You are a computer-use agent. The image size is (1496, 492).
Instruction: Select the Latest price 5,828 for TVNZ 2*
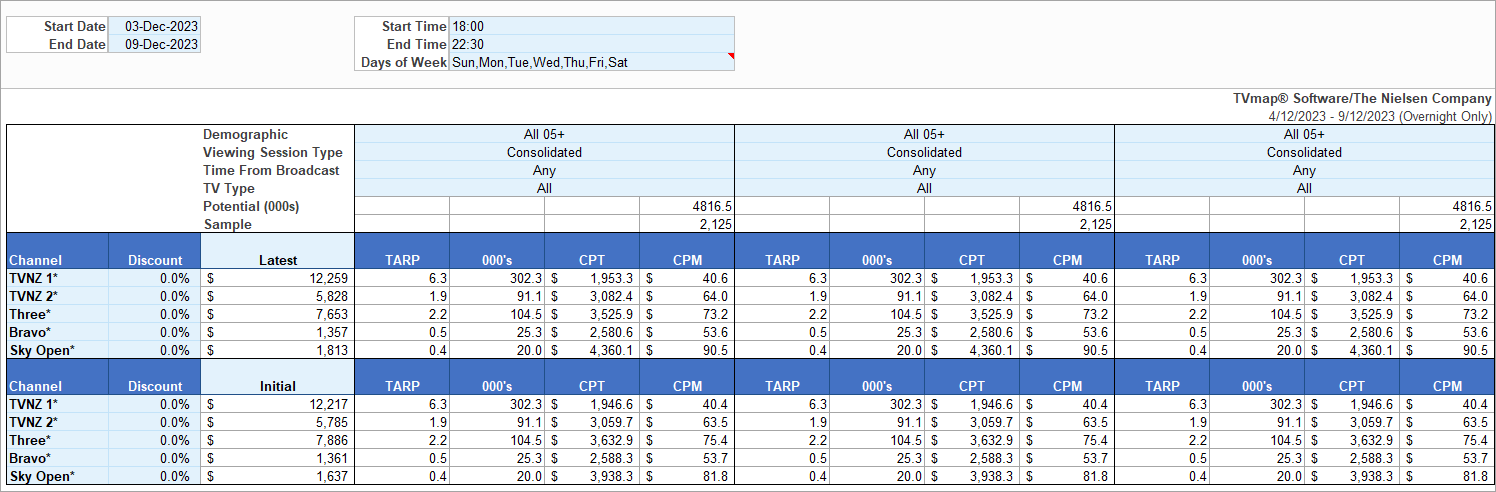(x=278, y=296)
